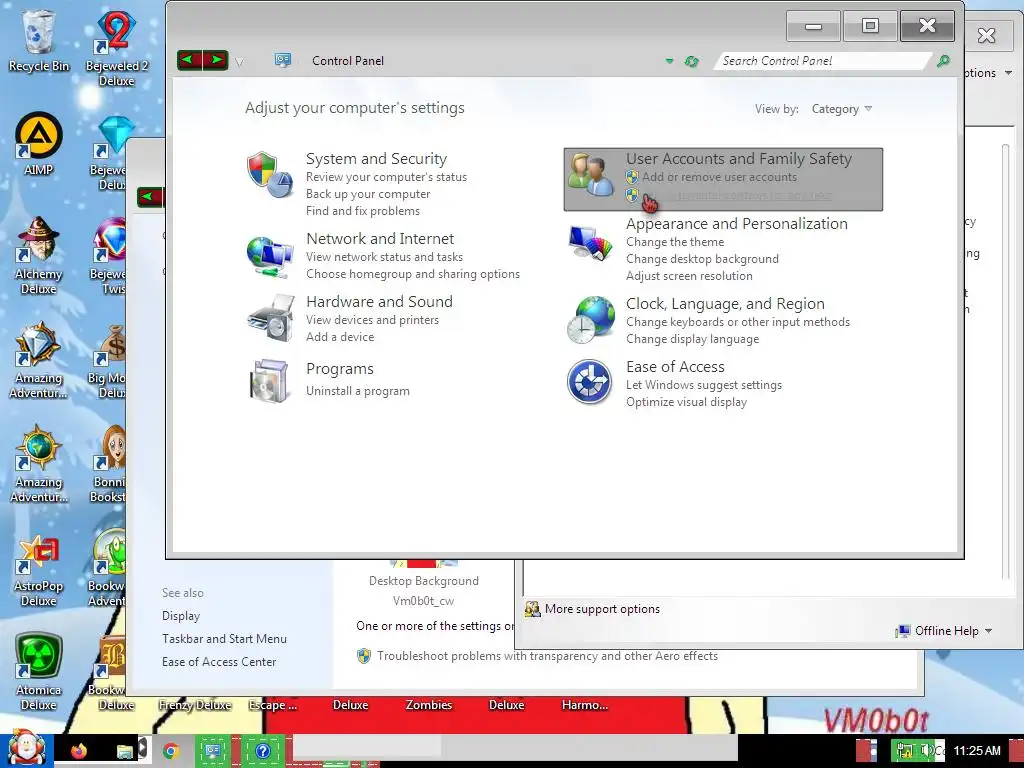
Task: Launch AIMP from desktop
Action: [39, 144]
